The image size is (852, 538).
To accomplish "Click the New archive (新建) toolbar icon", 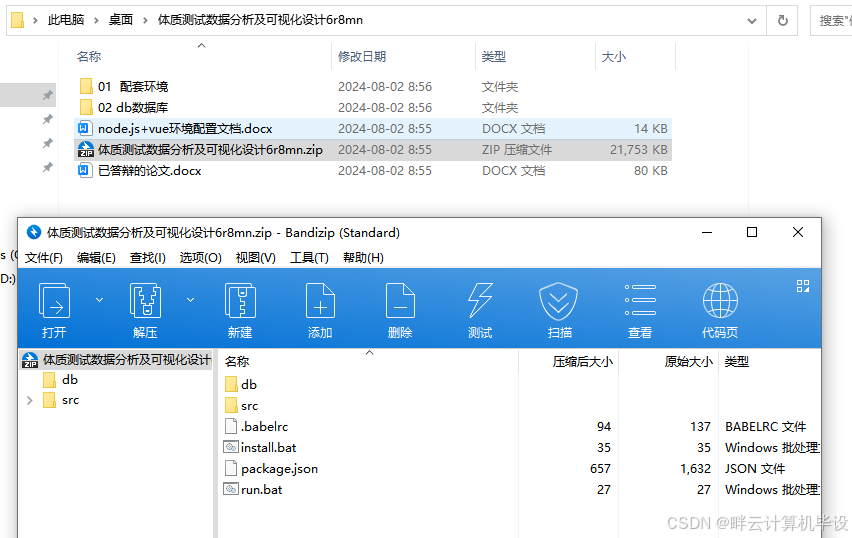I will click(240, 300).
